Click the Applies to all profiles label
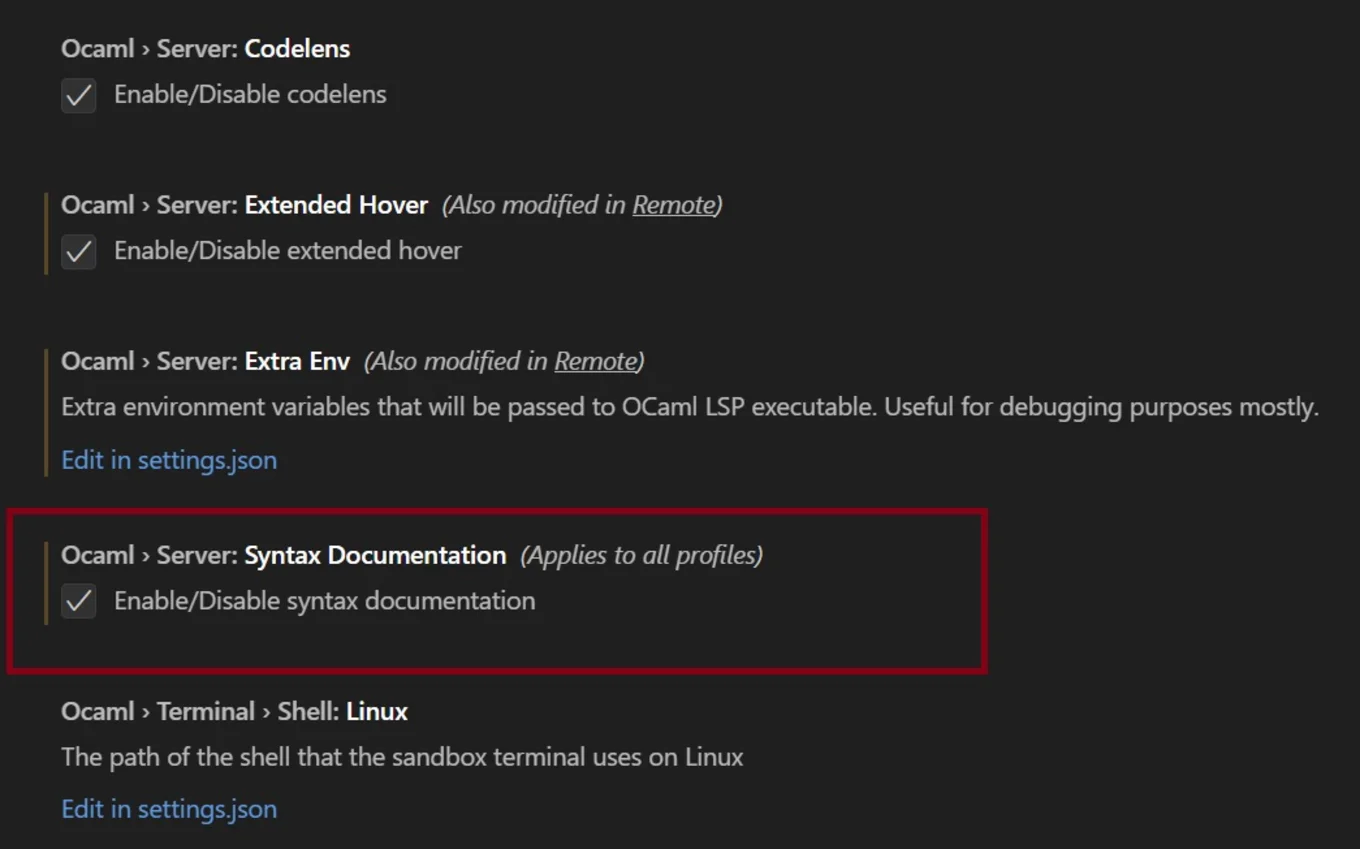Screen dimensions: 1360x849 pyautogui.click(x=641, y=555)
